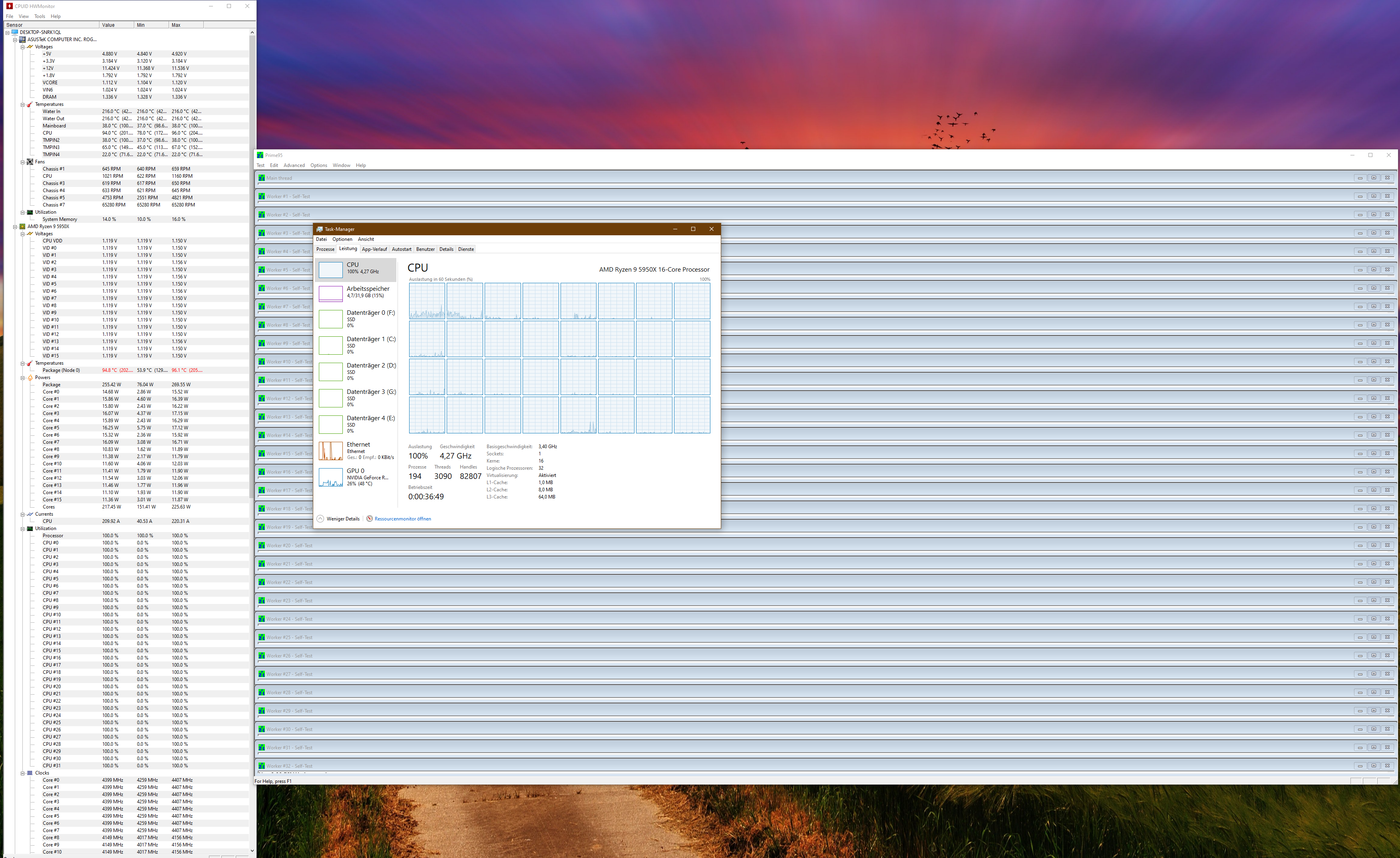Collapse the Fans tree node

23,162
